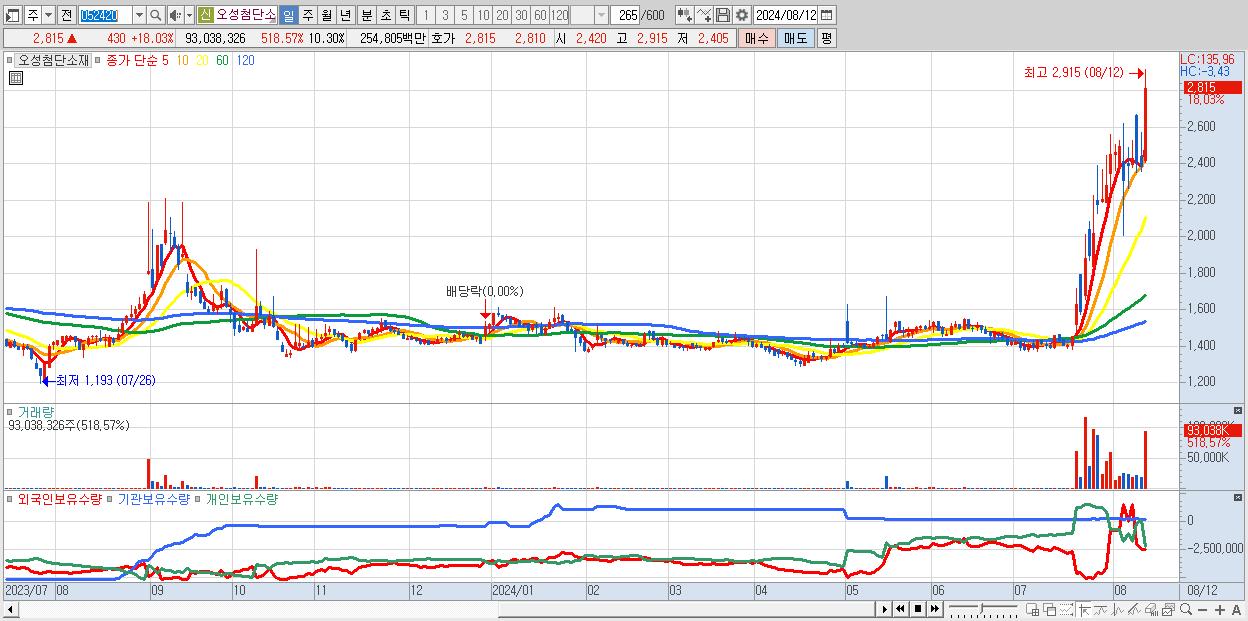Select the 60 interval button
This screenshot has height=621, width=1248.
[x=540, y=15]
